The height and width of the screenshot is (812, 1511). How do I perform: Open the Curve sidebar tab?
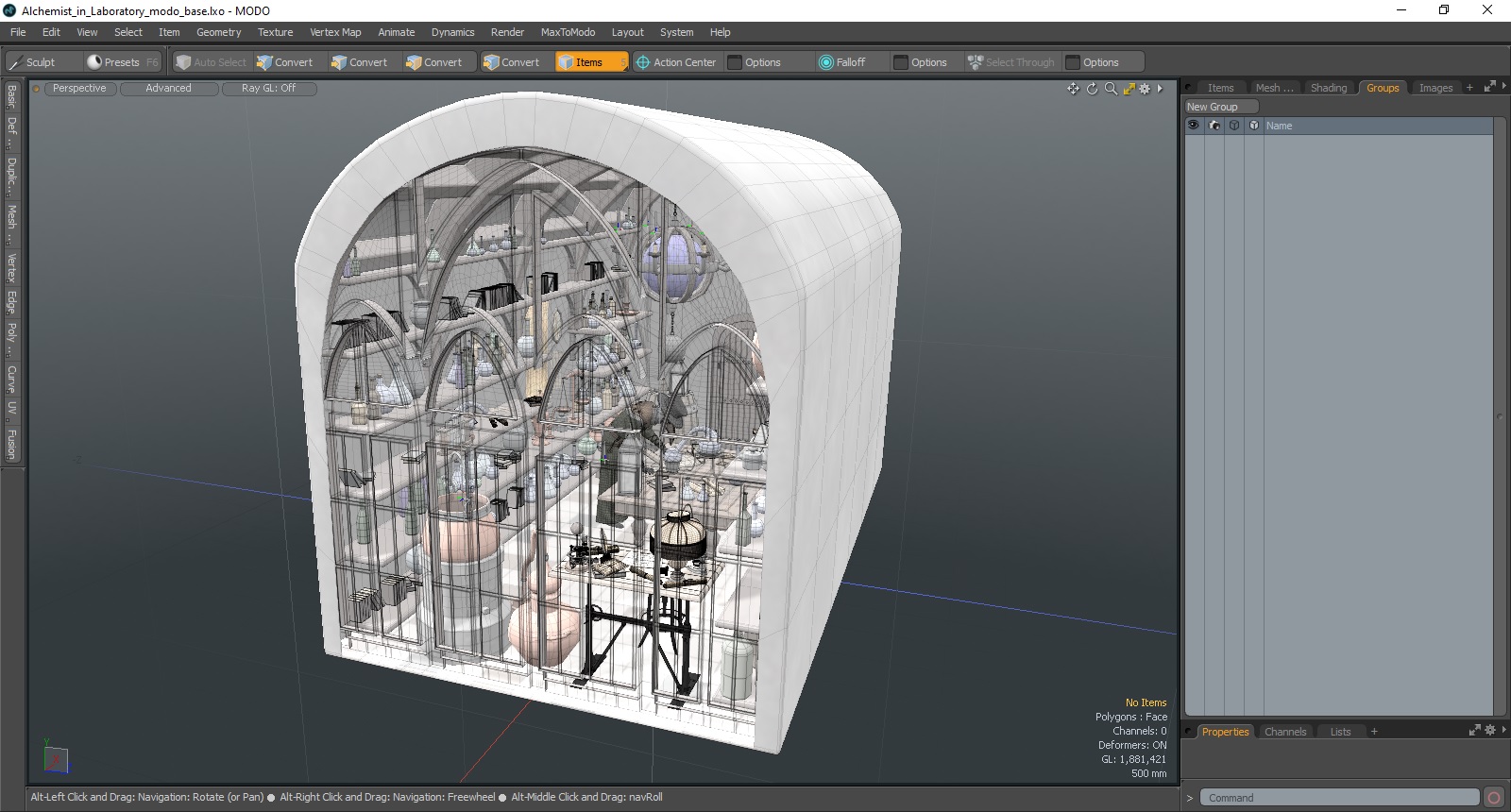[x=11, y=379]
